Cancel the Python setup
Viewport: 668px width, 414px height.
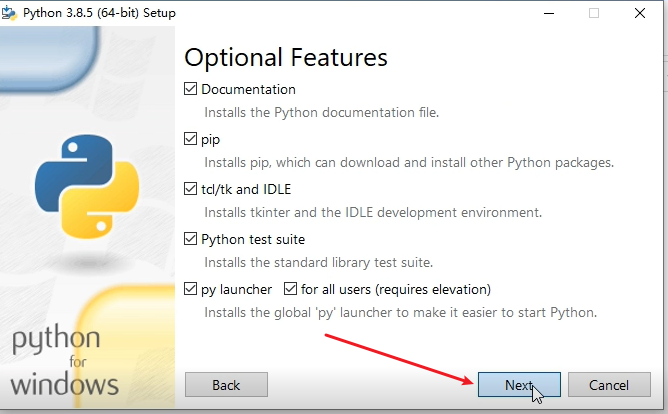click(x=609, y=385)
